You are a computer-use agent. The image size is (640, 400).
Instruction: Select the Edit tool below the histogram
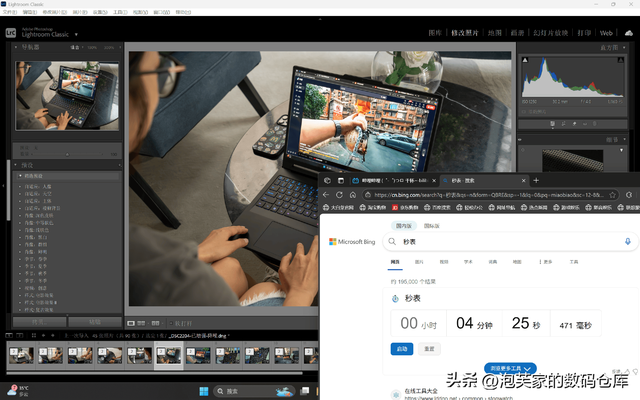(x=553, y=123)
